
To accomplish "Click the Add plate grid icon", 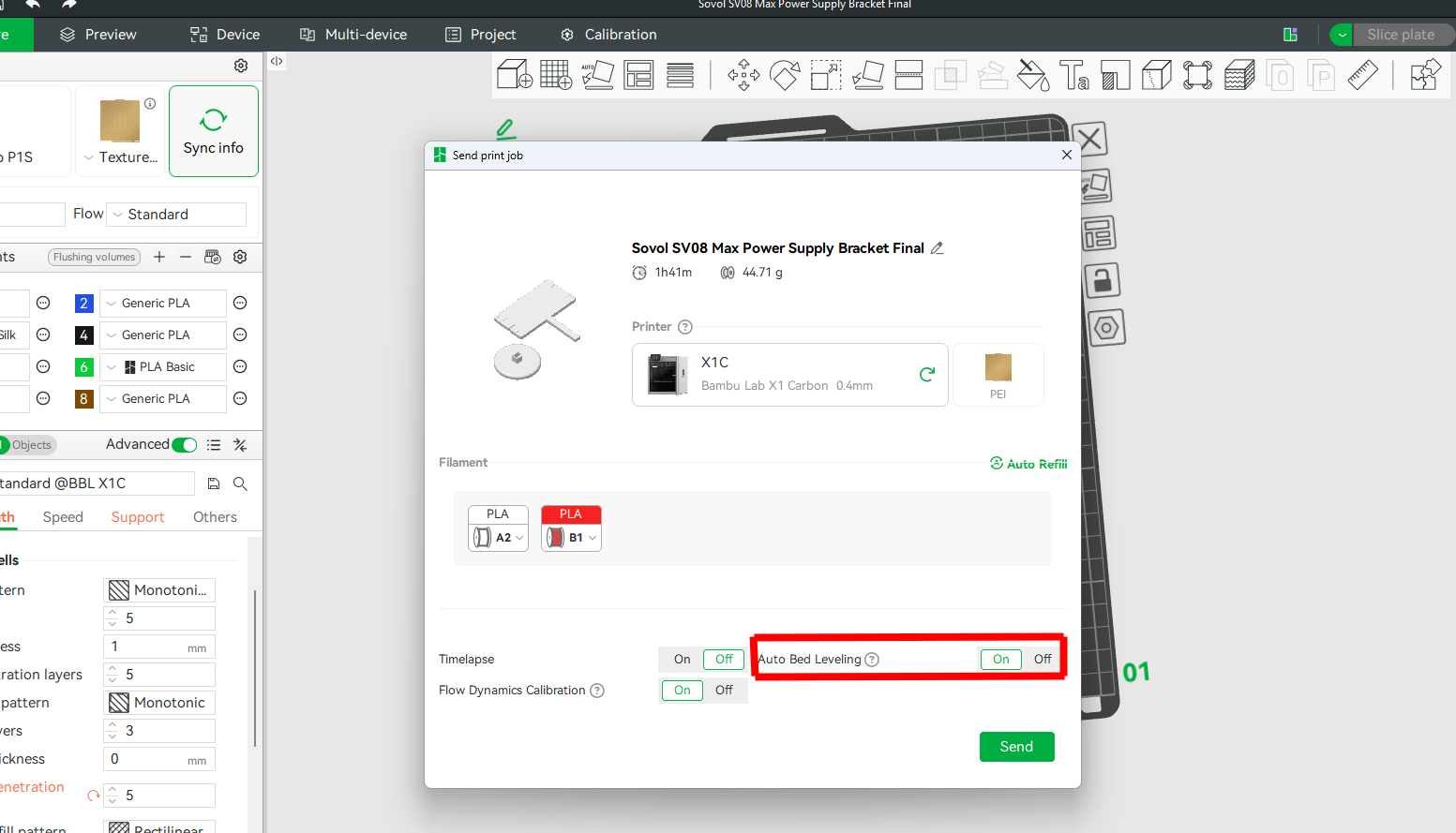I will 556,74.
